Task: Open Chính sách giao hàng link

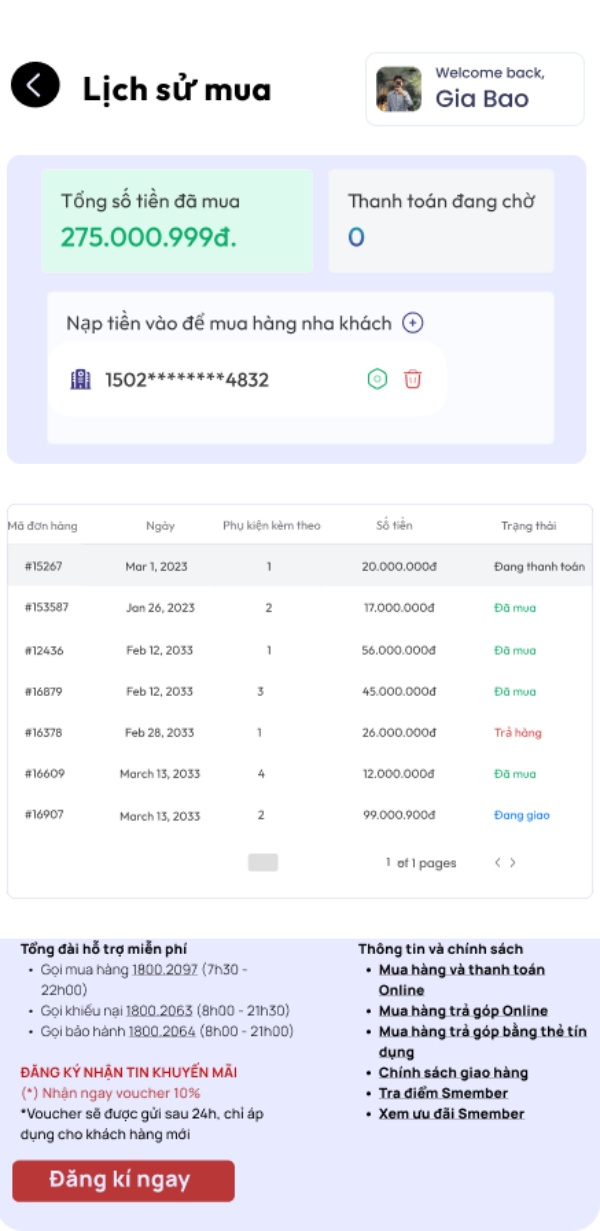Action: click(x=453, y=1072)
